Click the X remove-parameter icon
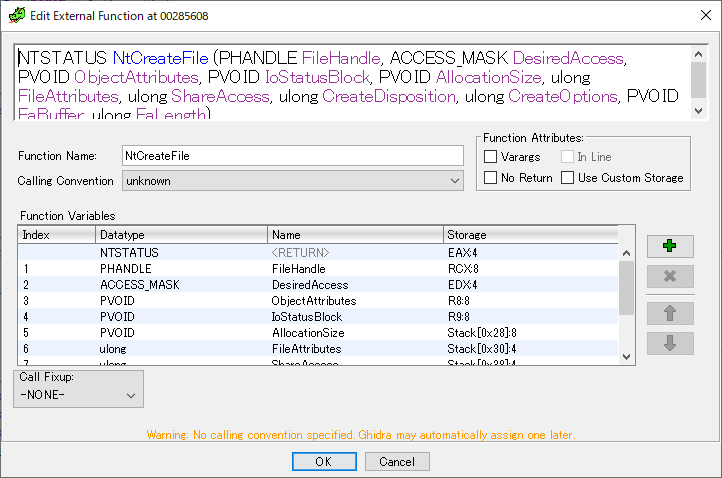722x478 pixels. point(670,276)
